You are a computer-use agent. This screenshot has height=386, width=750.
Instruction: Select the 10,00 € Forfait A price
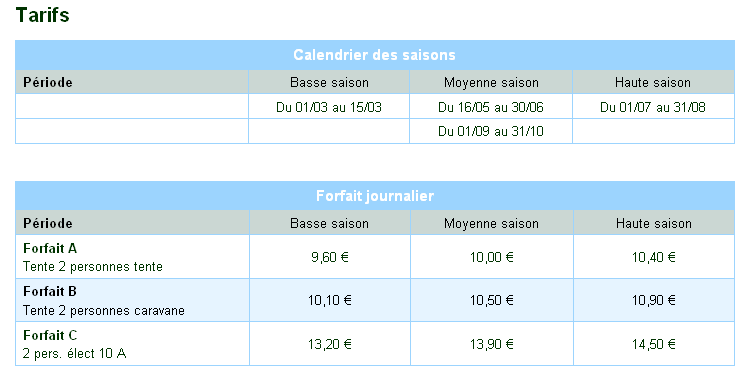pos(491,257)
